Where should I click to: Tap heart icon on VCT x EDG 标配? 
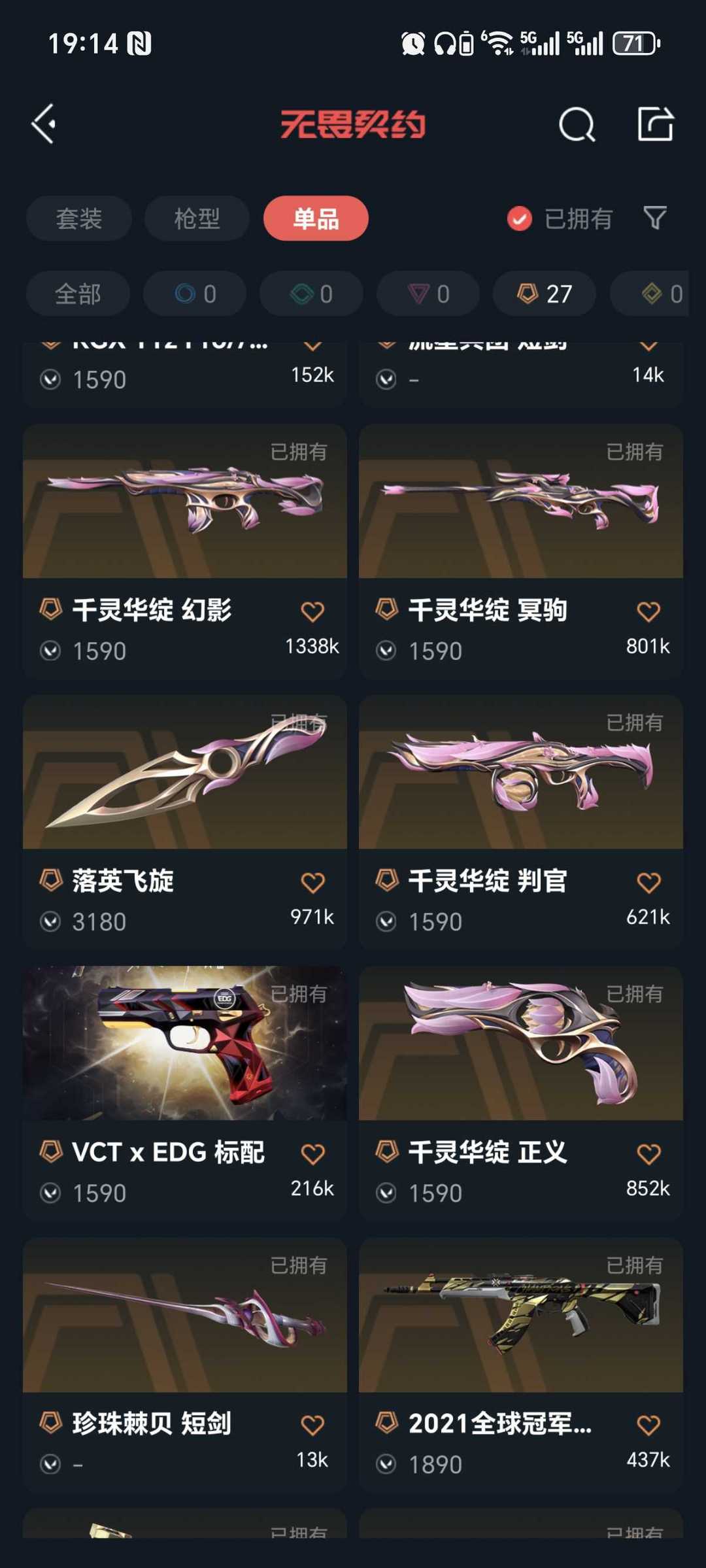(312, 1154)
